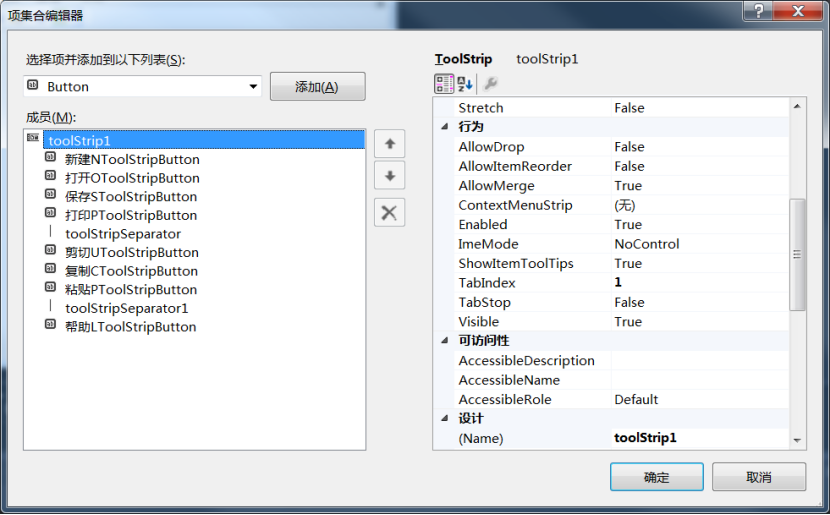
Task: Move selected member up
Action: 389,144
